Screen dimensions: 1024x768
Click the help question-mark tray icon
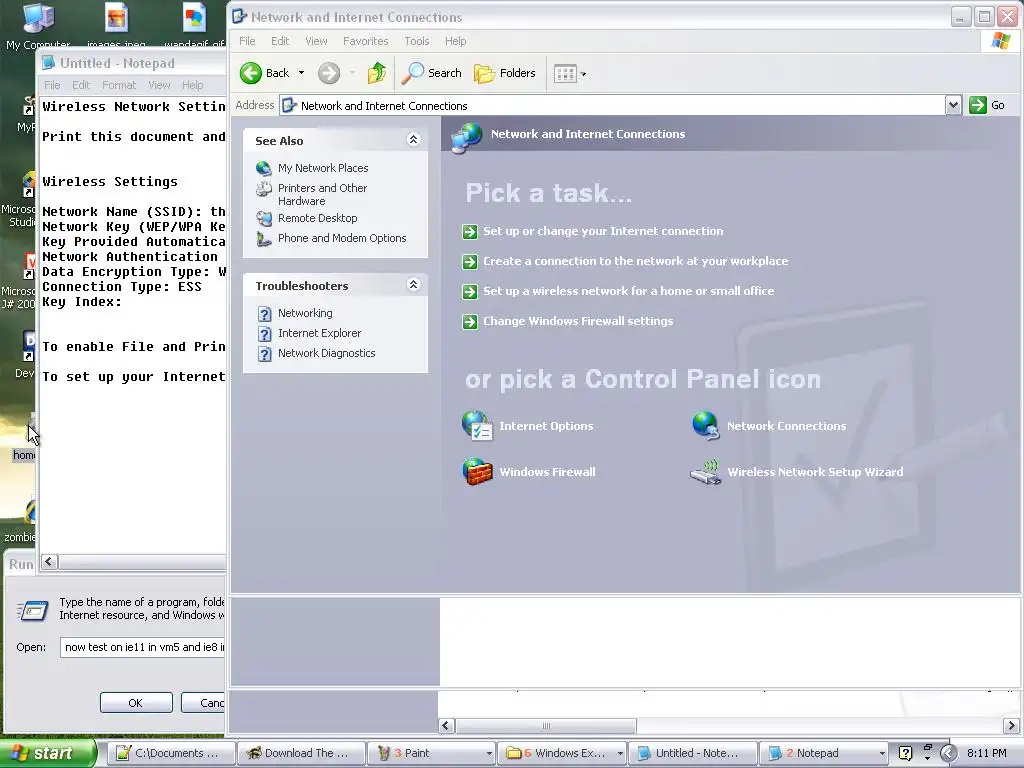pos(905,754)
